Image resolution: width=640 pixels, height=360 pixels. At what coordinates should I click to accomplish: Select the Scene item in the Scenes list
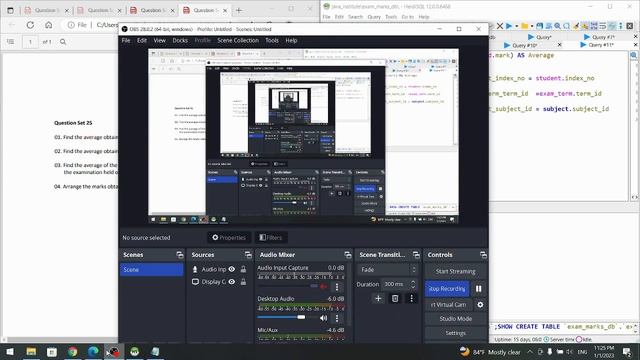152,270
